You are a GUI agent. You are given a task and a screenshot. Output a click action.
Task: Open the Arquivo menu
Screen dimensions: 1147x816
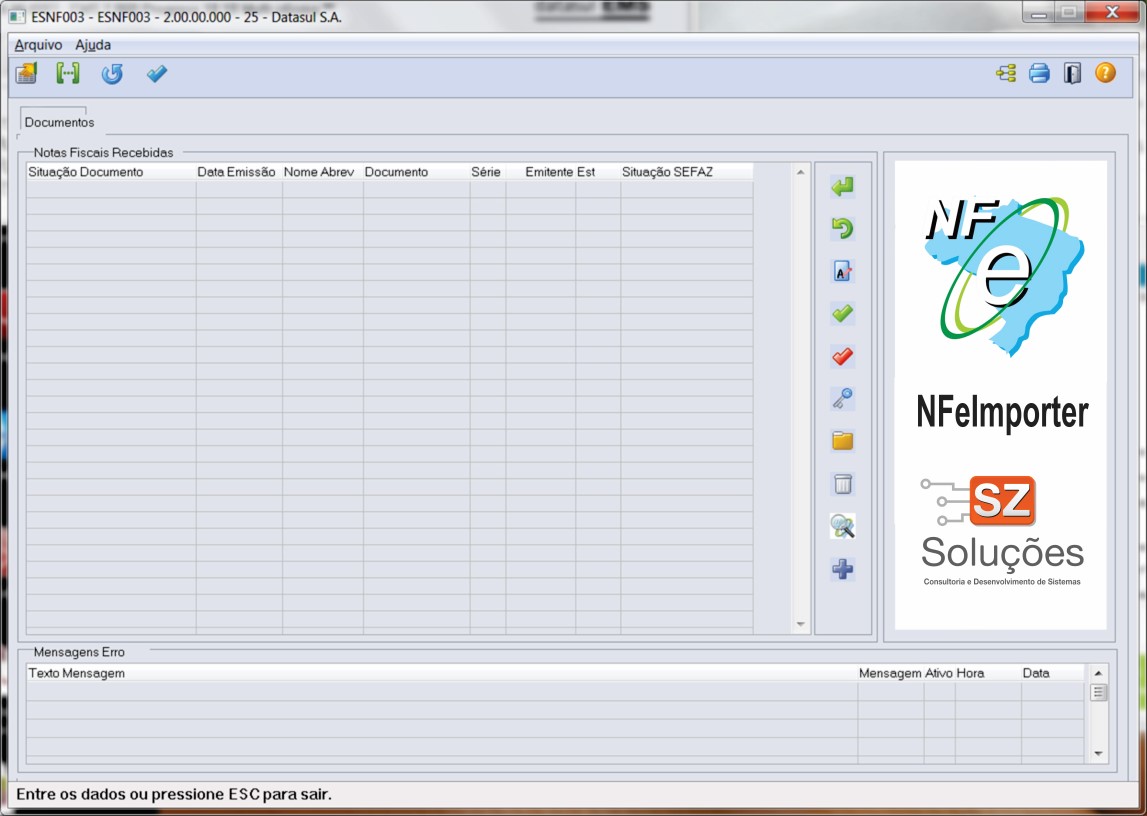(x=38, y=45)
